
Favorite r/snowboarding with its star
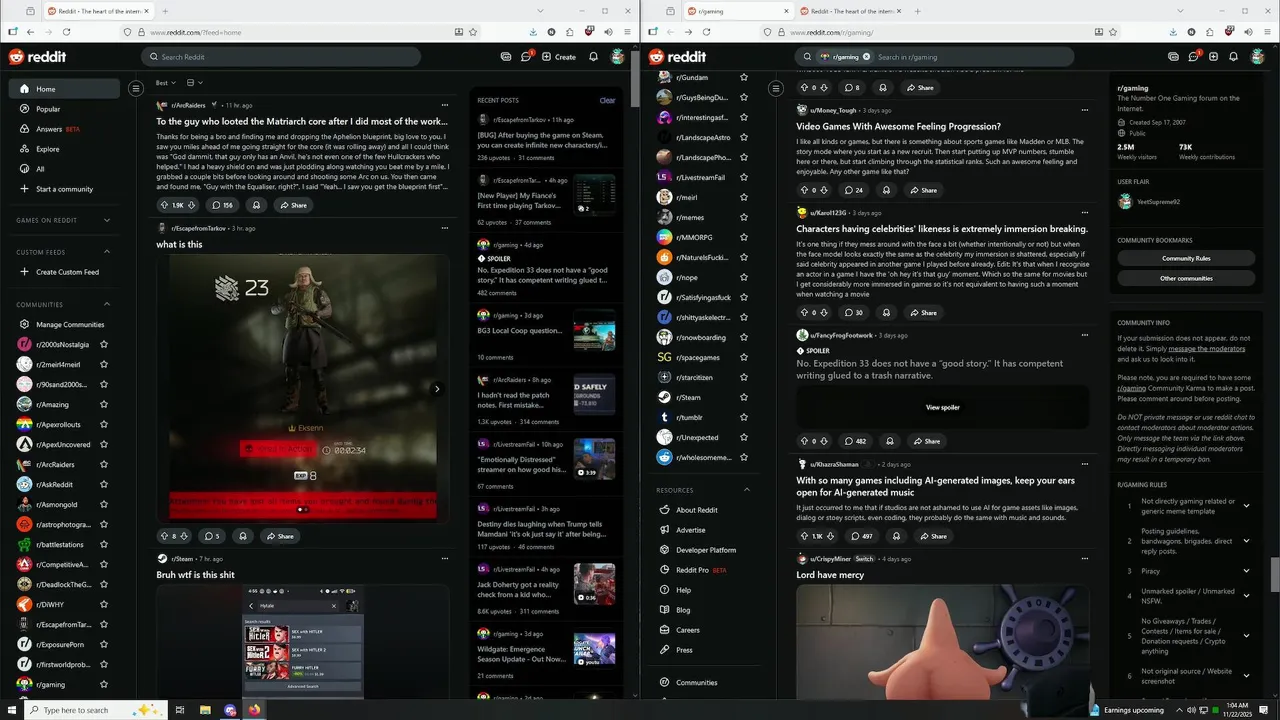coord(743,338)
